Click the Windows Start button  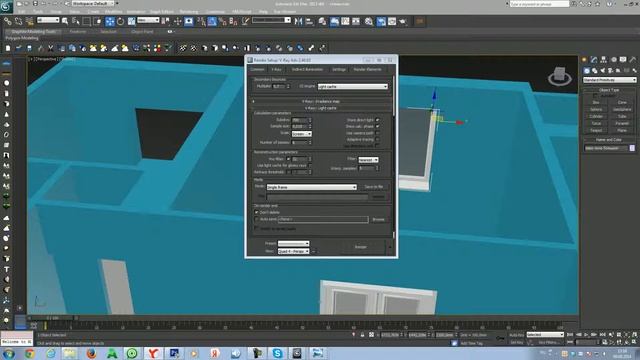coord(9,353)
